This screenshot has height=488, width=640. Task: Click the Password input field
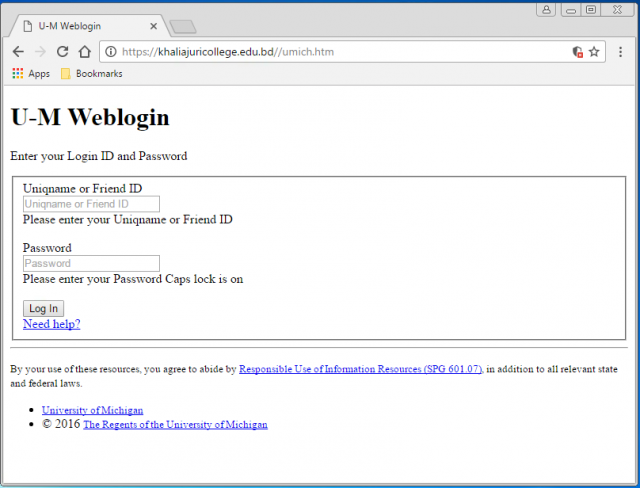[x=91, y=263]
